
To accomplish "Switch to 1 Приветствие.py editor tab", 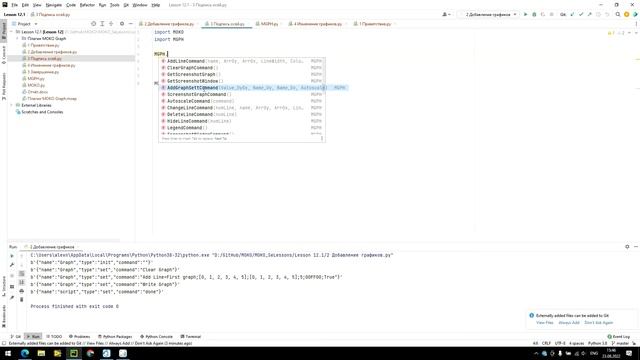I will coord(375,24).
